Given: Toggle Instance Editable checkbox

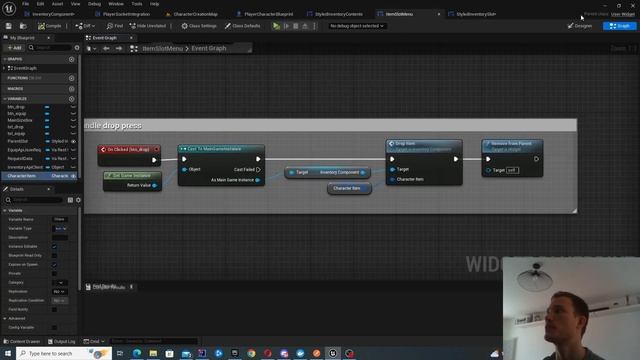Looking at the screenshot, I should (54, 247).
